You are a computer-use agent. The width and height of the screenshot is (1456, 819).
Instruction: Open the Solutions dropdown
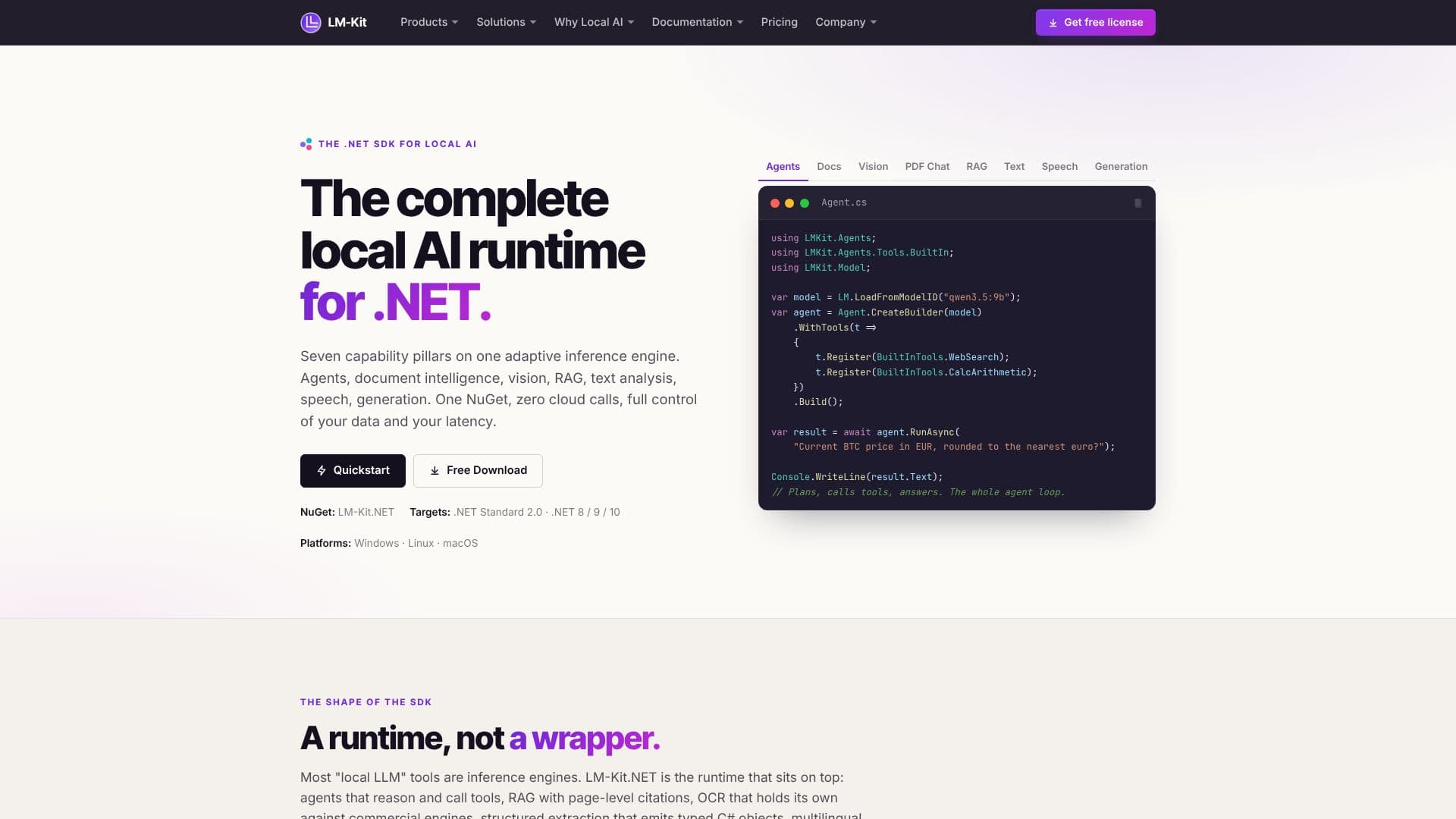(506, 22)
